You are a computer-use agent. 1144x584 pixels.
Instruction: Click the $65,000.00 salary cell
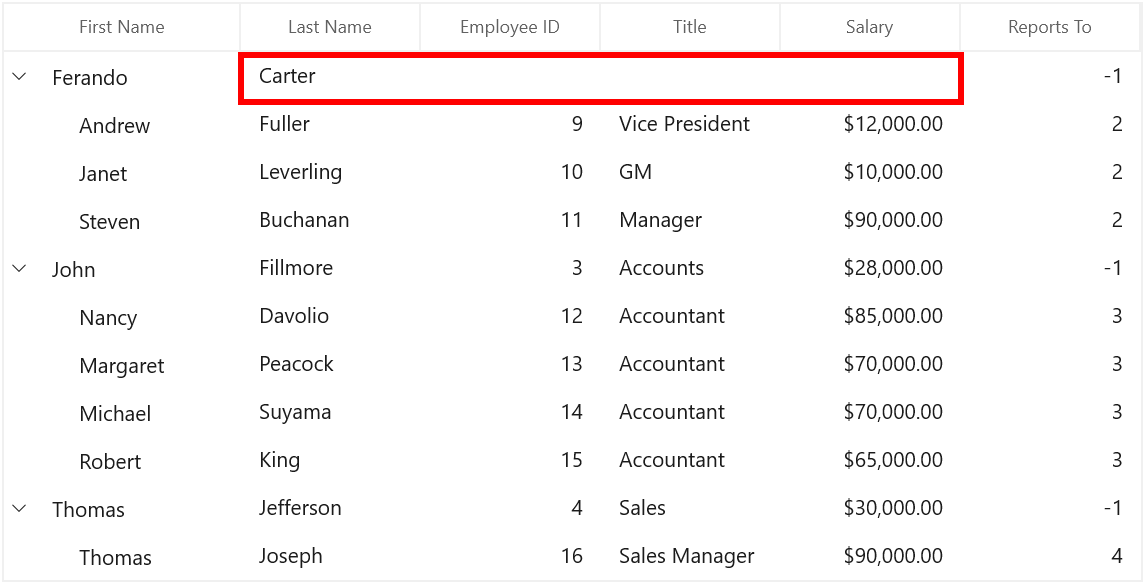(x=893, y=461)
